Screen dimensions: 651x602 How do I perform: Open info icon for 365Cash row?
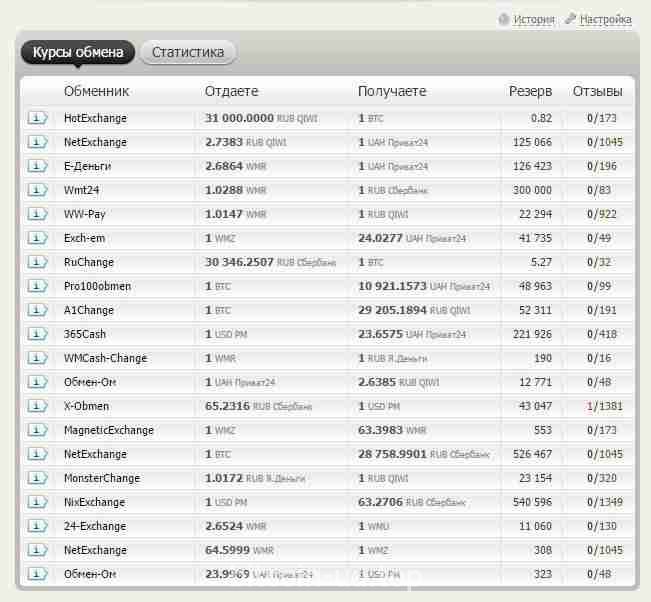pos(37,334)
